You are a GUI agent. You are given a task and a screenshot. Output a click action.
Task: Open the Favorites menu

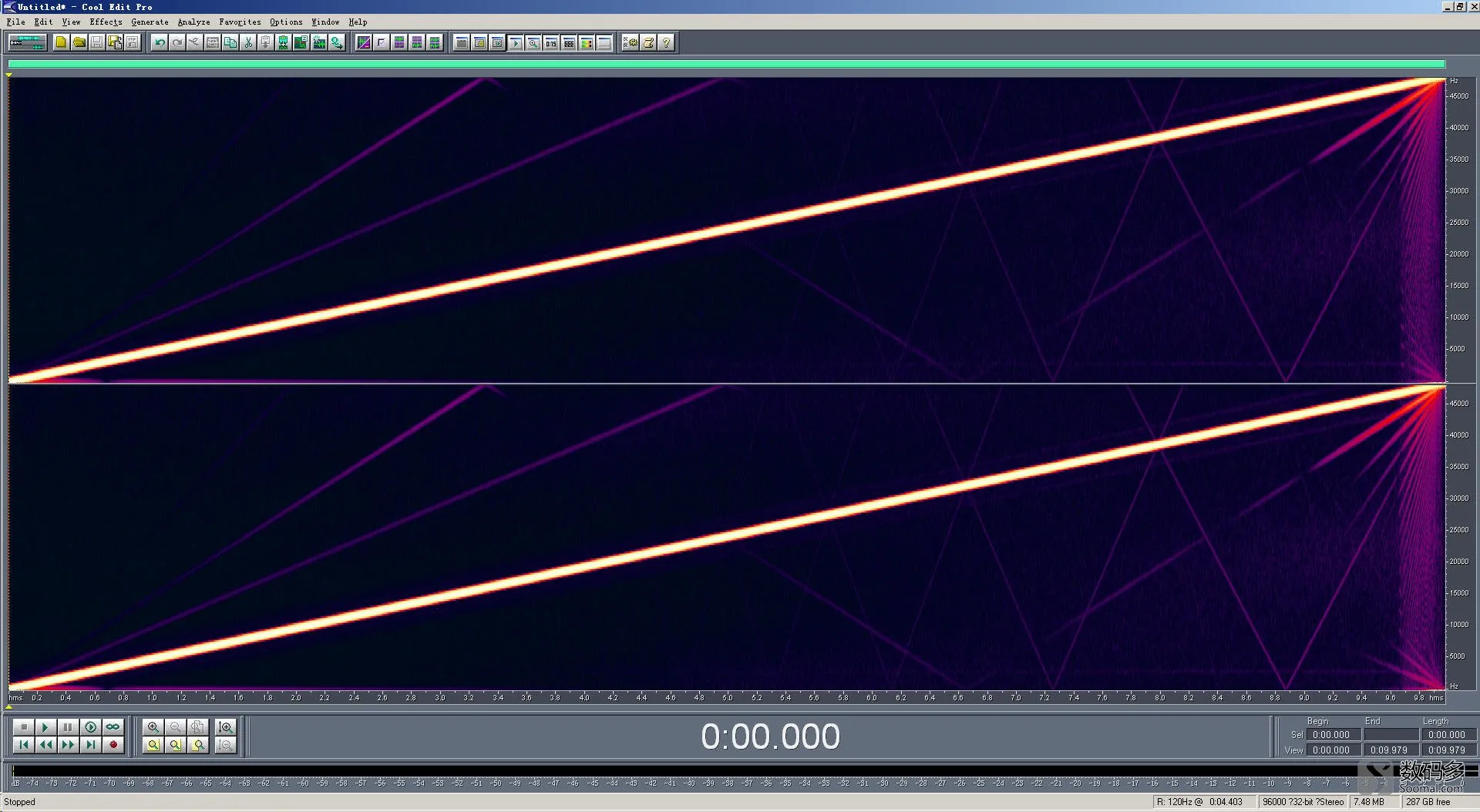(240, 22)
